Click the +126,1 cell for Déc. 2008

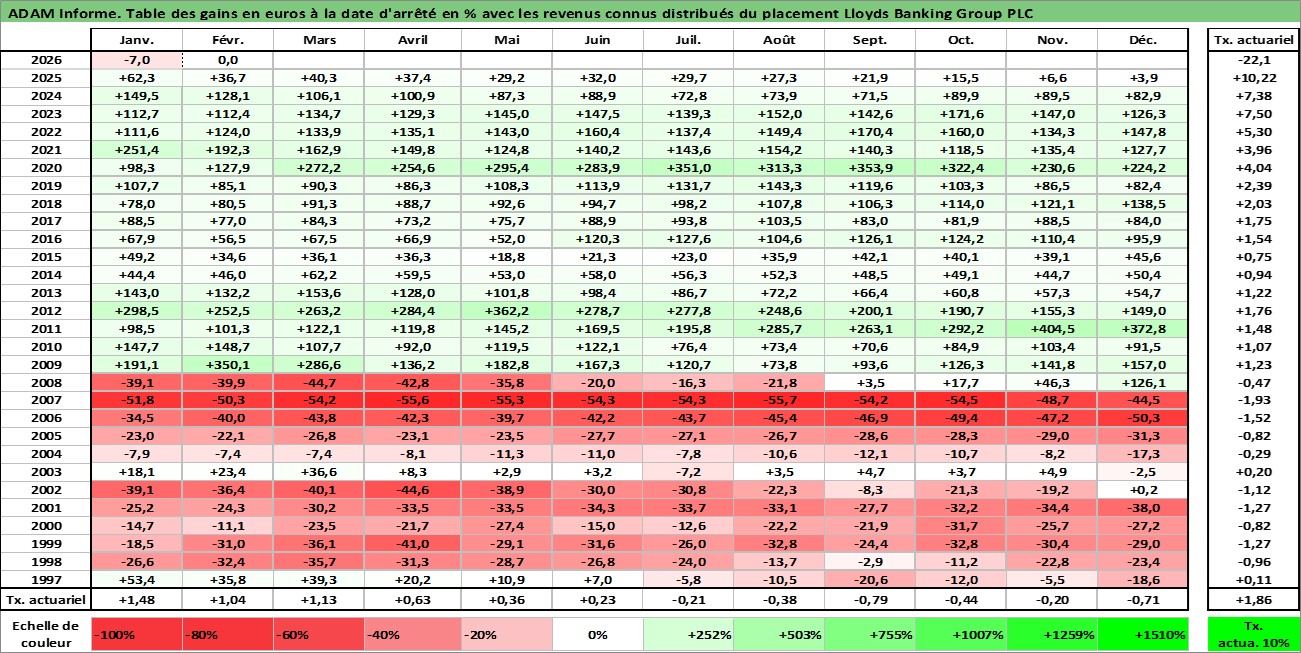coord(1143,383)
